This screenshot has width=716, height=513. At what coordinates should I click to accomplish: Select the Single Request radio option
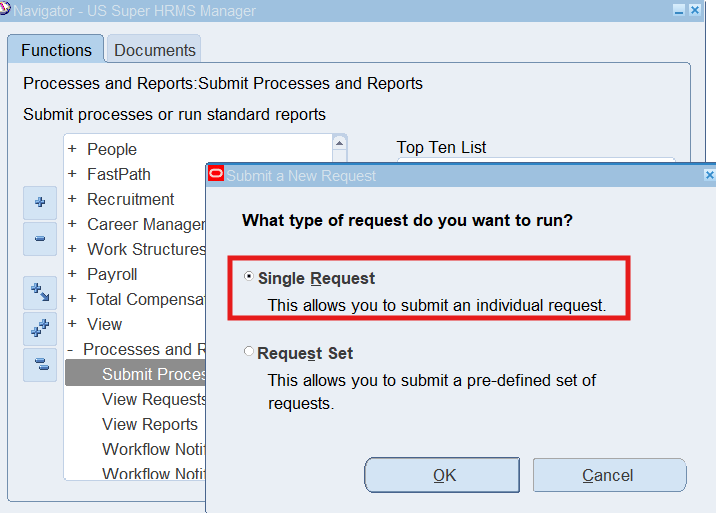[x=249, y=277]
